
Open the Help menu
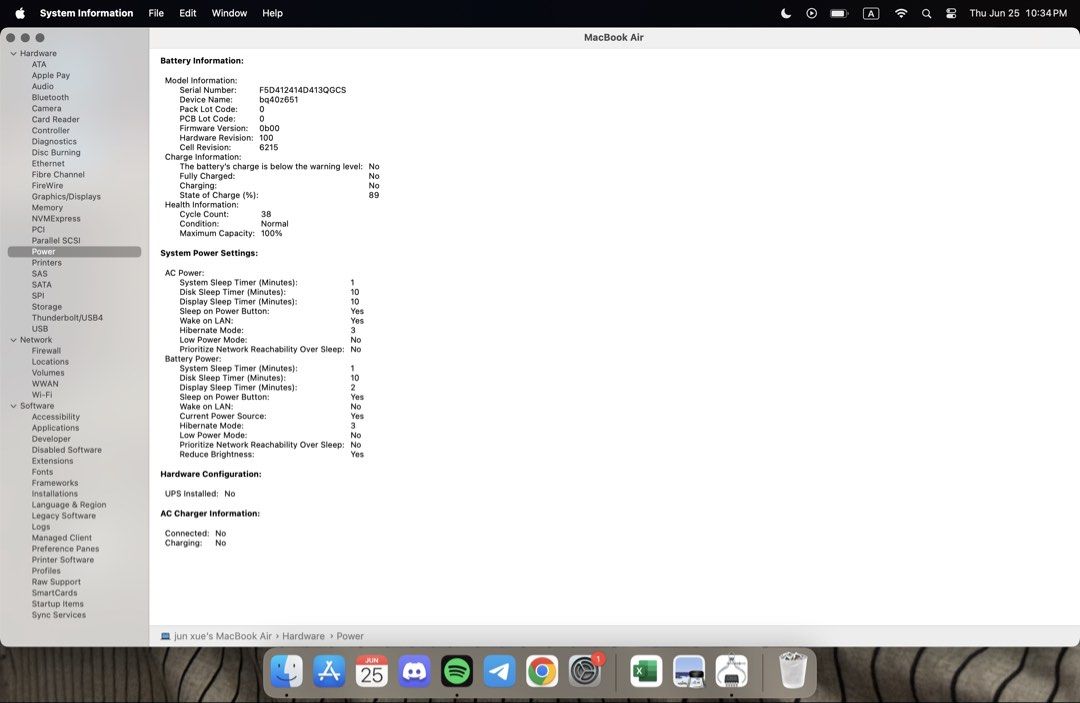[272, 13]
